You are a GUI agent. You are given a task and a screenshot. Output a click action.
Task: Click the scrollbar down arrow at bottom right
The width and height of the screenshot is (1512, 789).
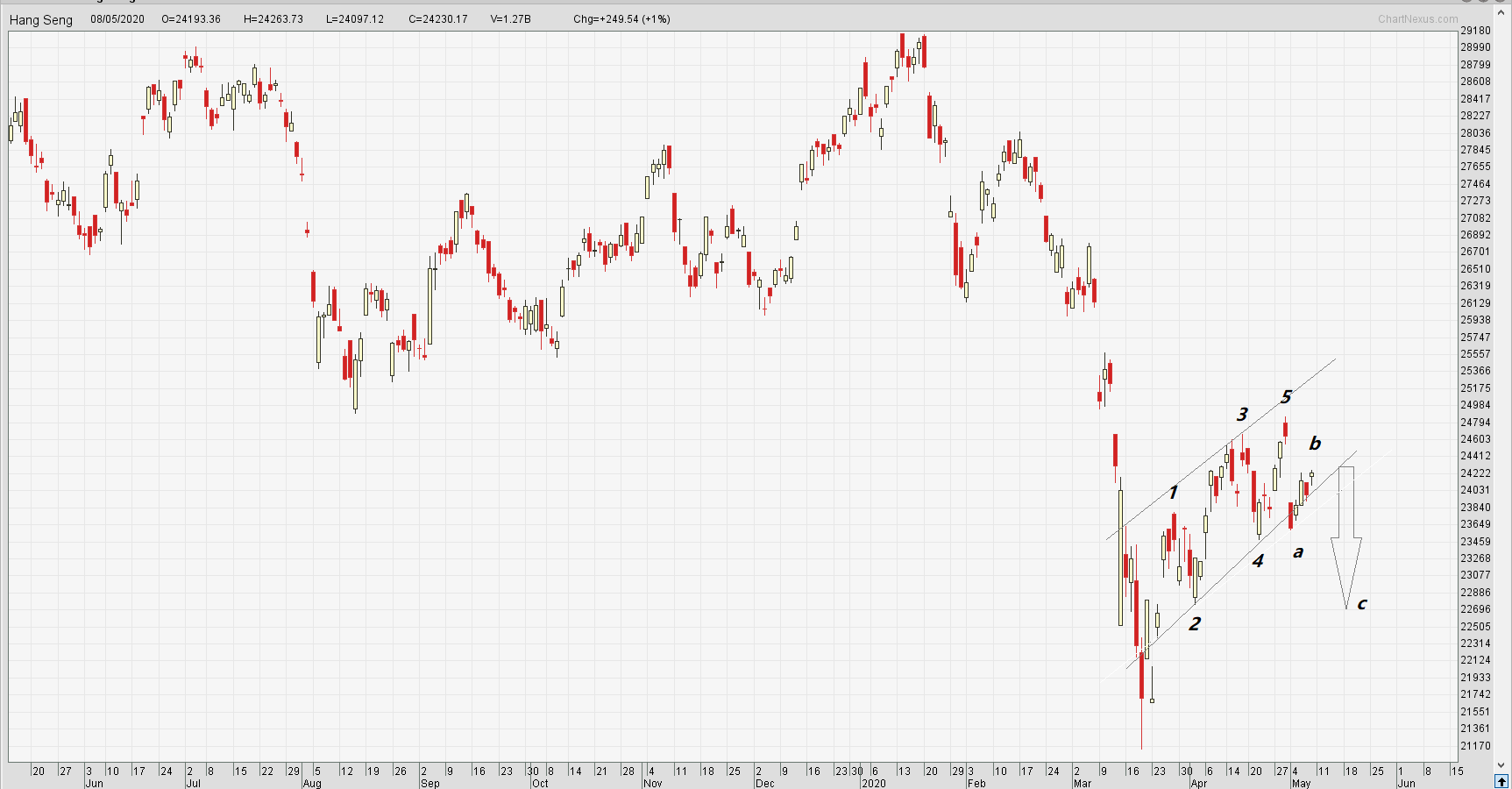(1503, 765)
